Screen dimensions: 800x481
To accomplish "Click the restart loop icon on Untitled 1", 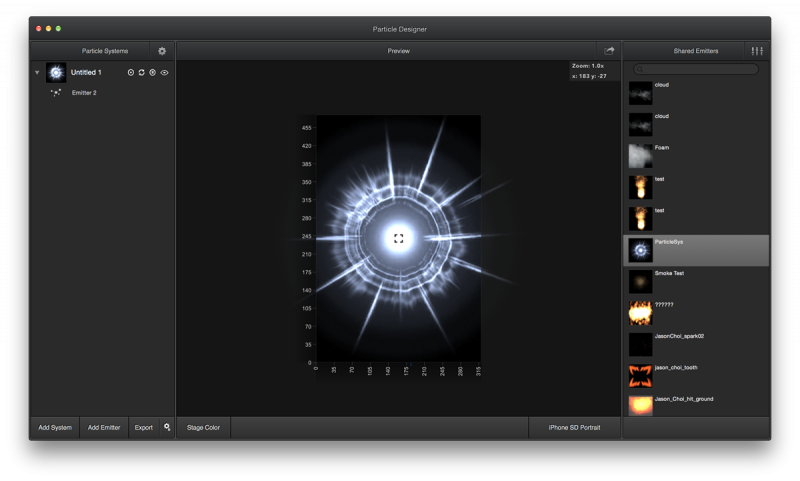I will click(x=142, y=73).
